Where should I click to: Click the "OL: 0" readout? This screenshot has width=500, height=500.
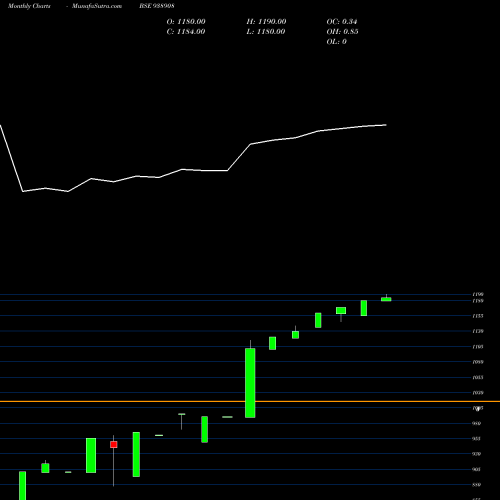[336, 42]
